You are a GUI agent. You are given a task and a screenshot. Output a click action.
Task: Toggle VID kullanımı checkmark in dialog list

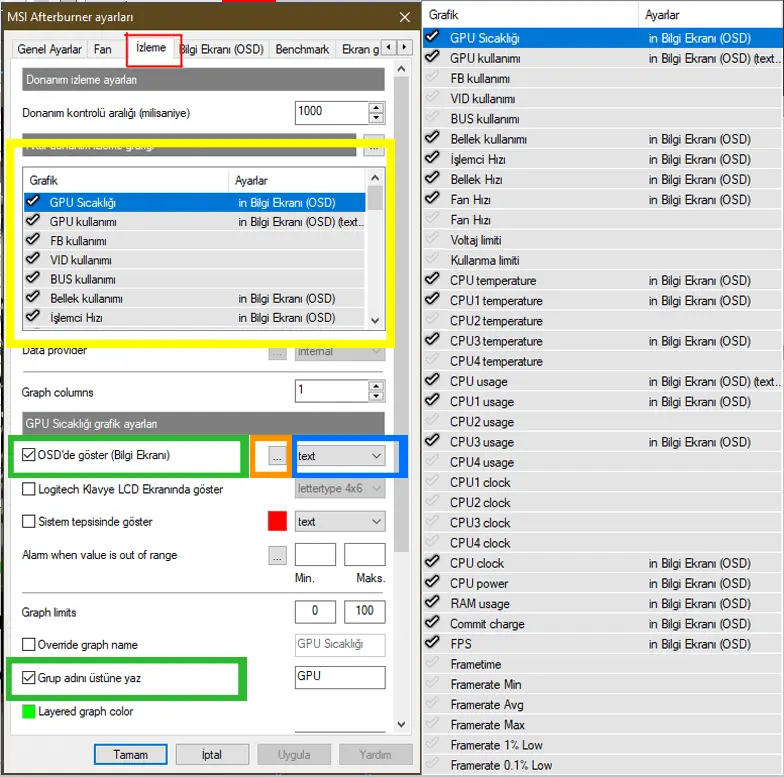[33, 259]
